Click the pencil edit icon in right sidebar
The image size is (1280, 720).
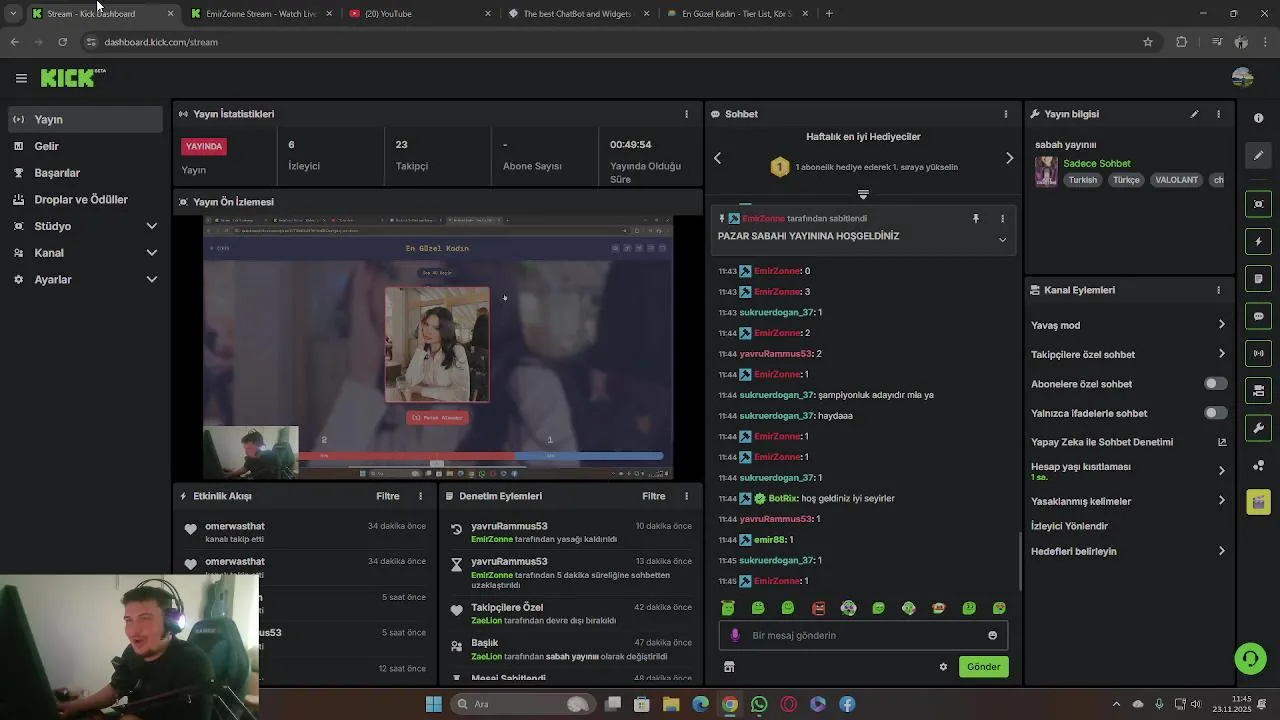click(x=1258, y=155)
